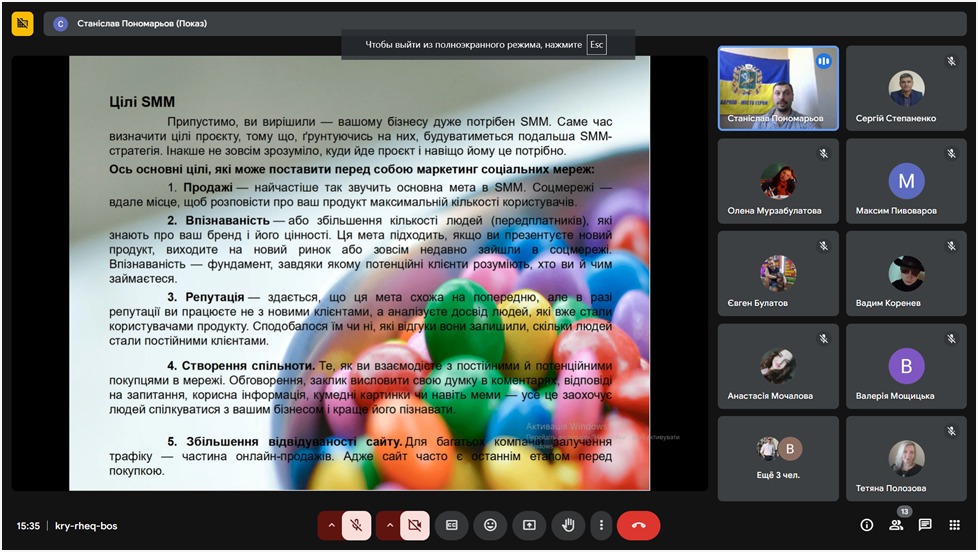Click slide text '1. Продажі'
Screen dimensions: 978x552
point(200,187)
